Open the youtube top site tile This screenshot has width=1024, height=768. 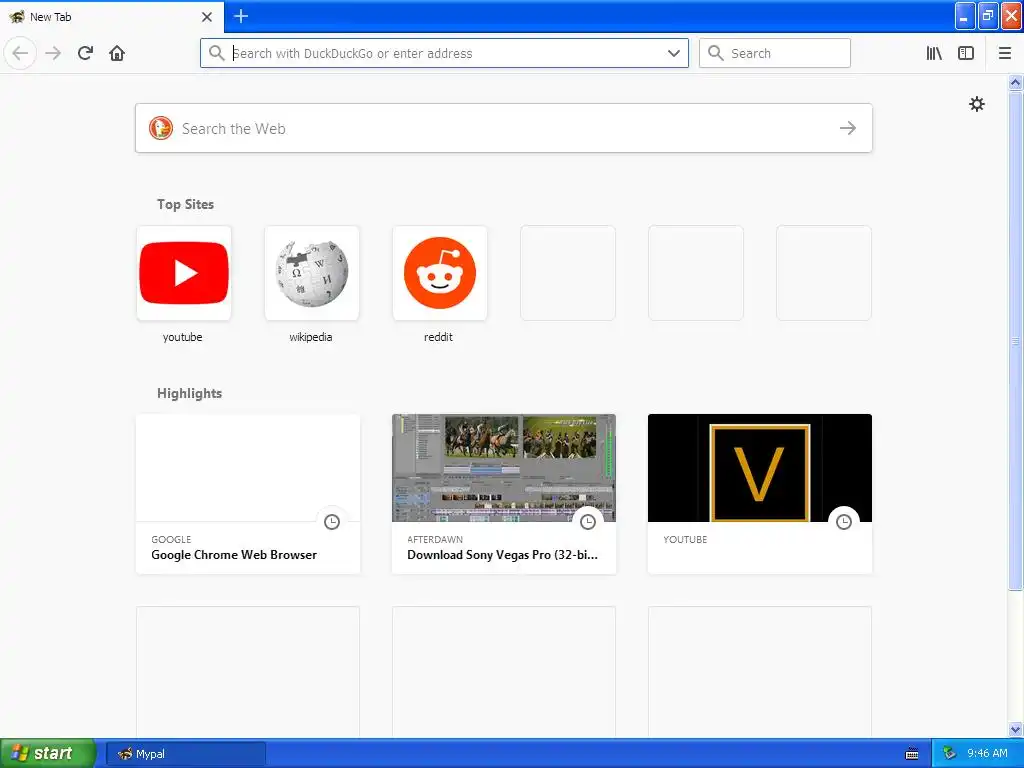coord(184,273)
